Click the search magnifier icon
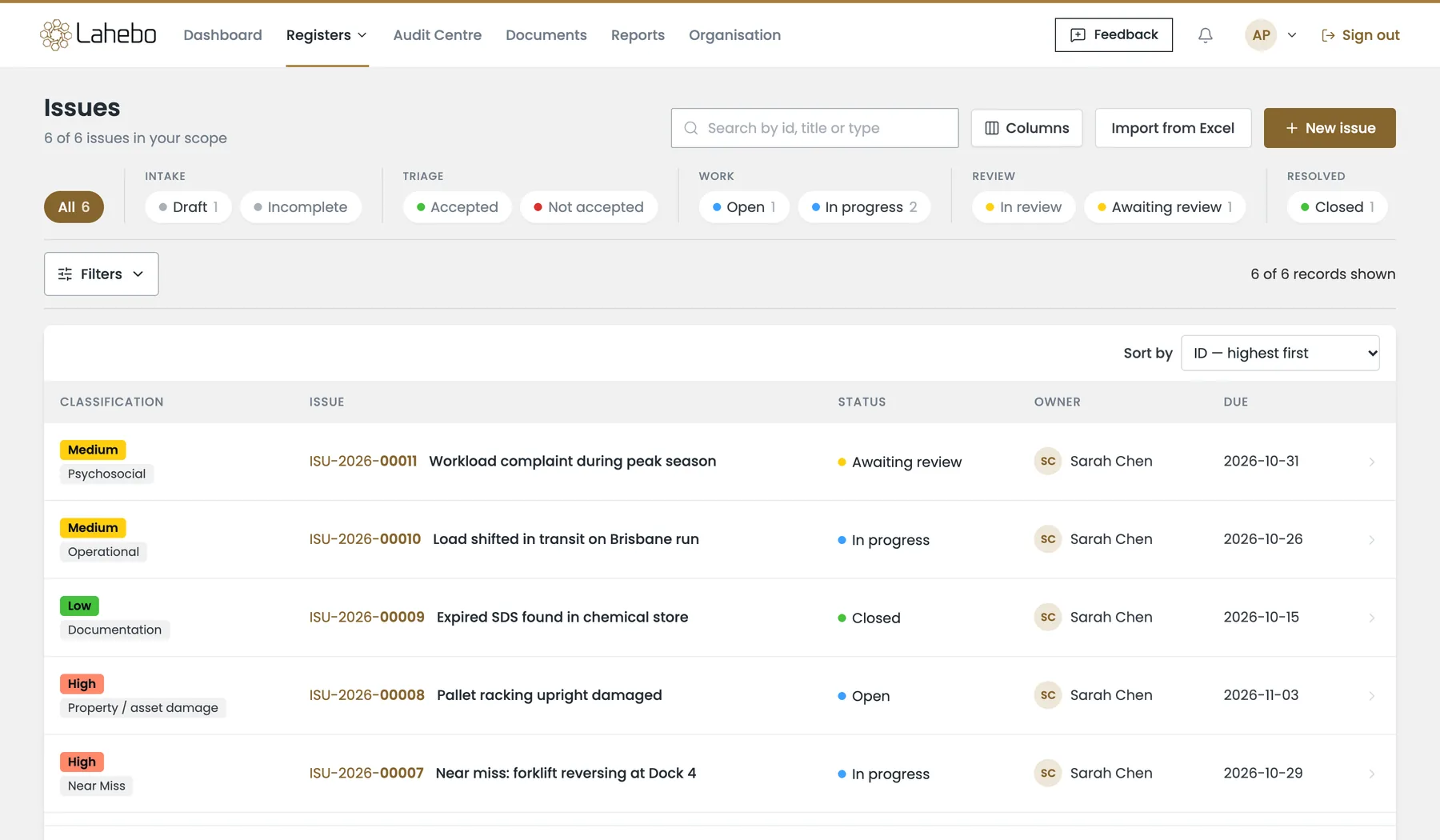This screenshot has width=1440, height=840. click(x=691, y=128)
